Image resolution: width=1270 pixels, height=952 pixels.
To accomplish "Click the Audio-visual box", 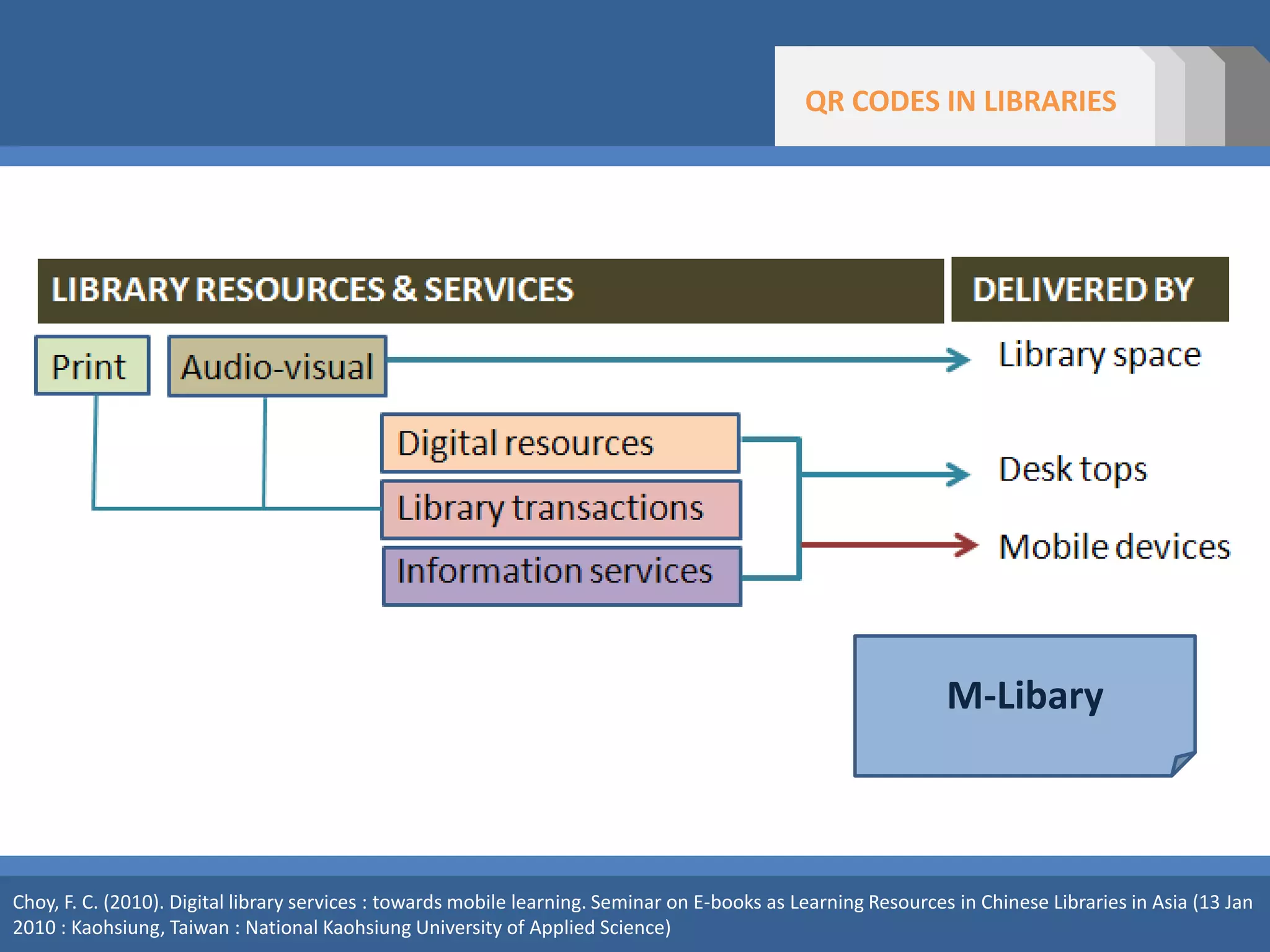I will (277, 366).
